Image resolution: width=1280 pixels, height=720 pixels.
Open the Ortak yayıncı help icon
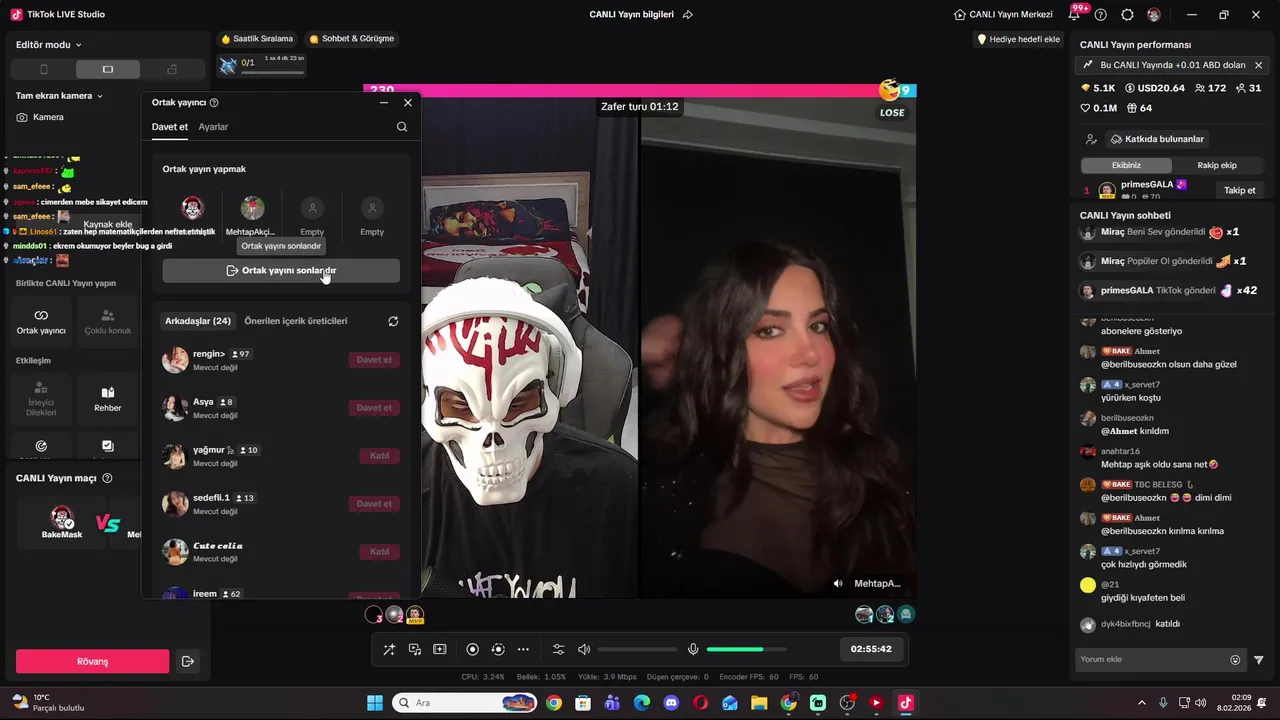[214, 102]
